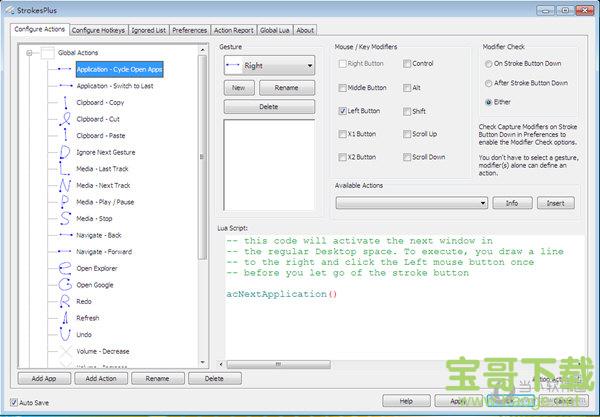Tick the Alt modifier checkbox
This screenshot has width=600, height=417.
point(407,88)
